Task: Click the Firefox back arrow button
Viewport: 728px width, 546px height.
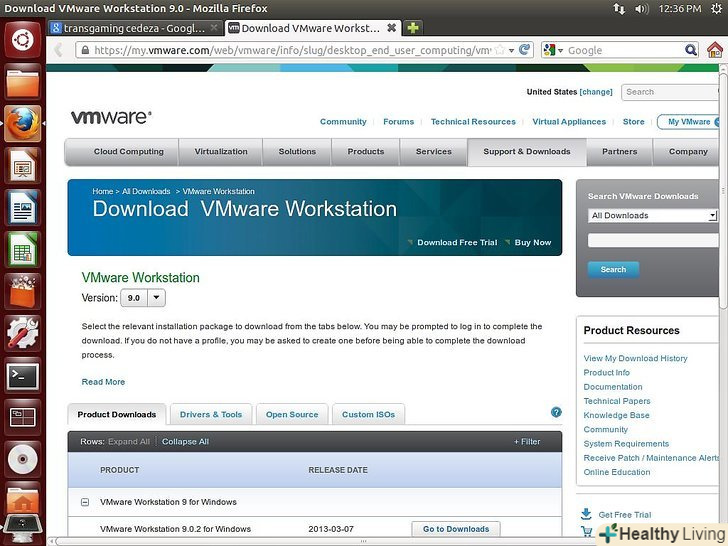Action: [x=58, y=50]
